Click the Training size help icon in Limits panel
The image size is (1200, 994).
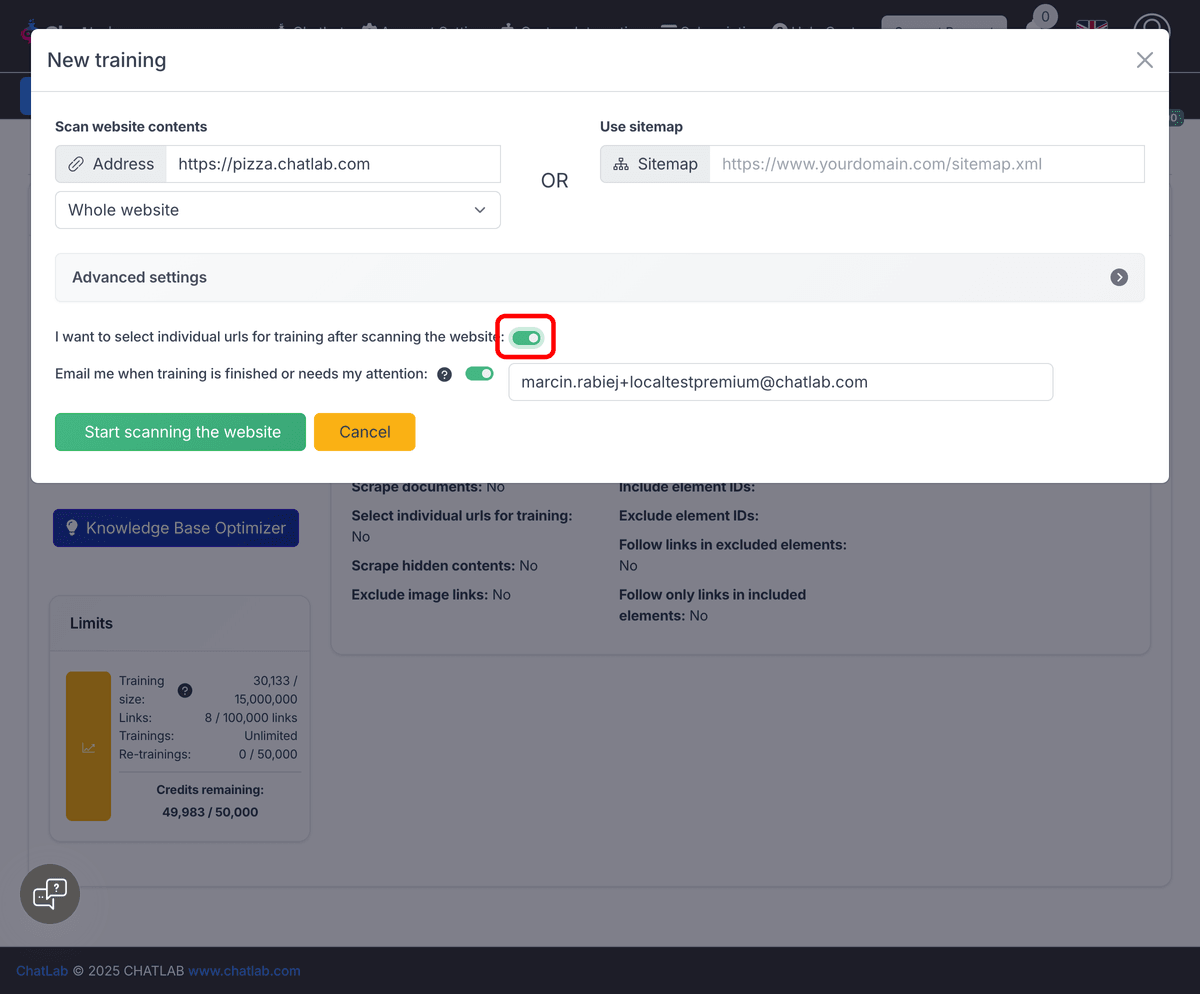(x=184, y=690)
